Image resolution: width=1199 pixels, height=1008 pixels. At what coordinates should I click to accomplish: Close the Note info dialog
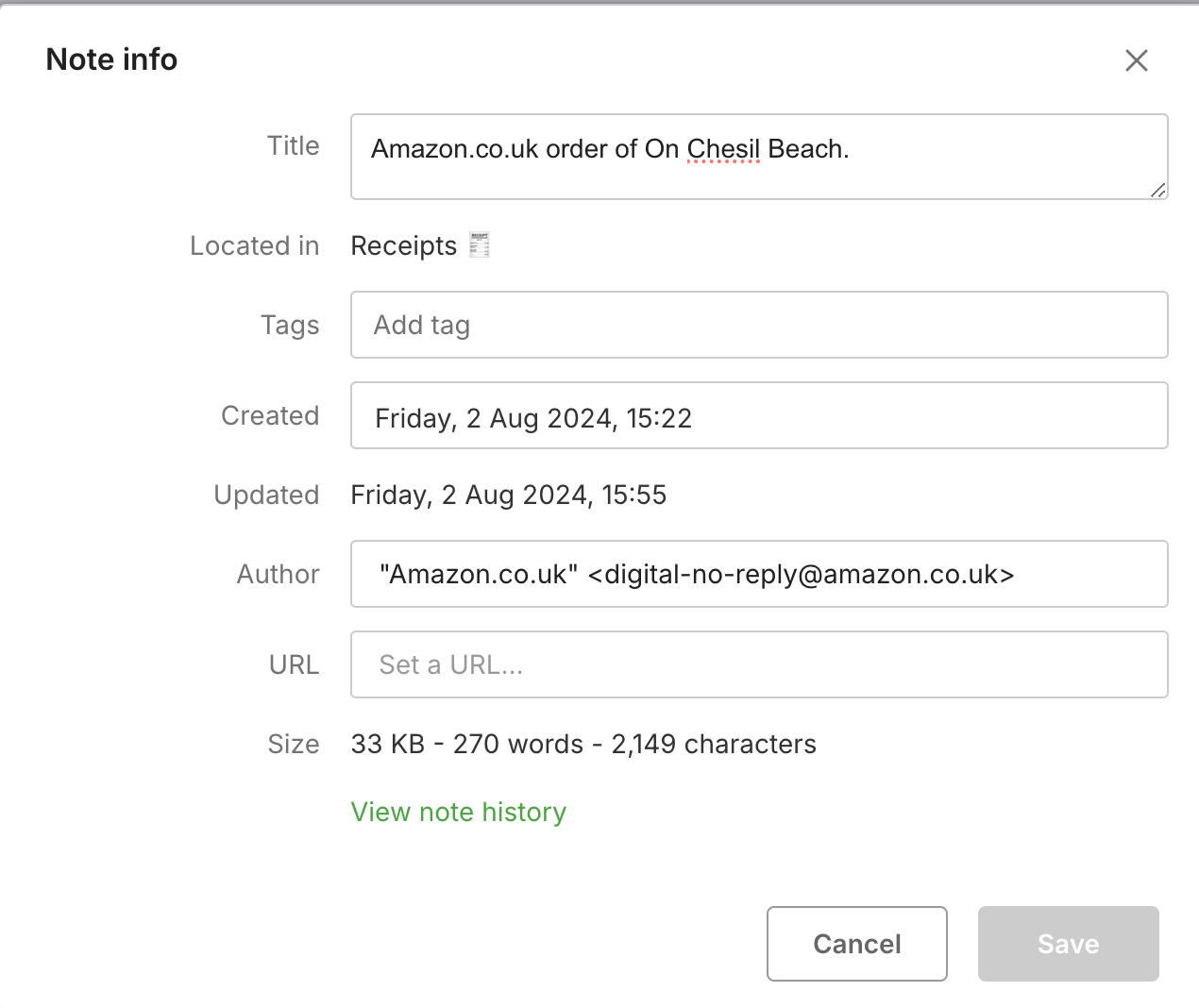pos(1136,60)
